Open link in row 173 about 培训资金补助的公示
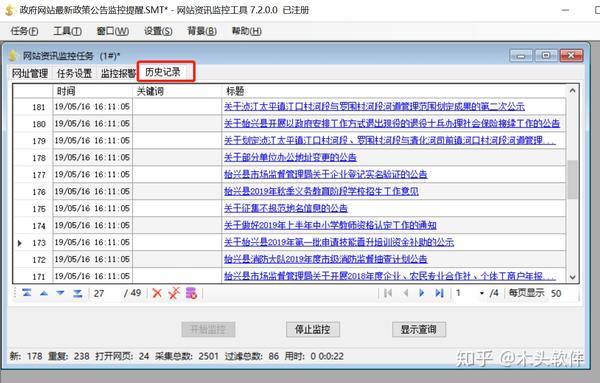The width and height of the screenshot is (600, 383). pos(339,242)
